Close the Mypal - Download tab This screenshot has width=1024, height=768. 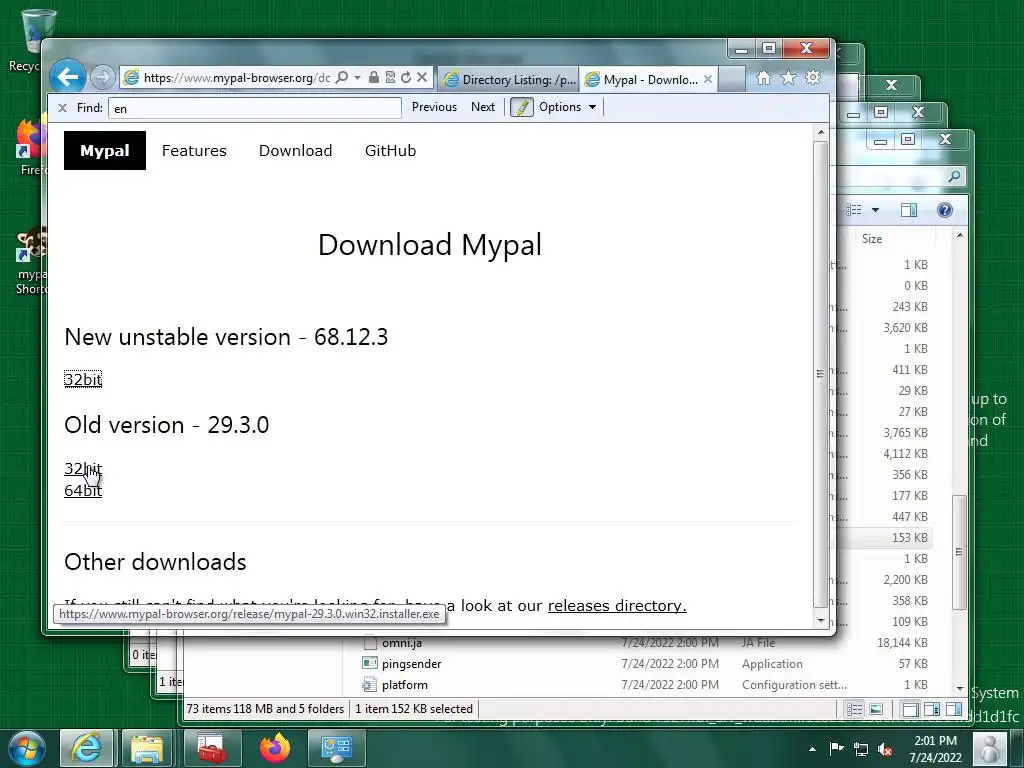click(708, 80)
